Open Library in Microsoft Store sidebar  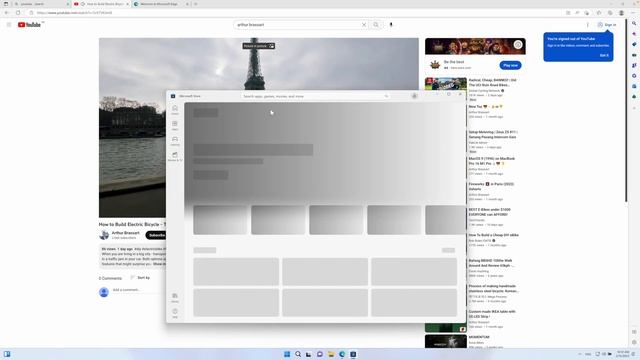coord(175,298)
